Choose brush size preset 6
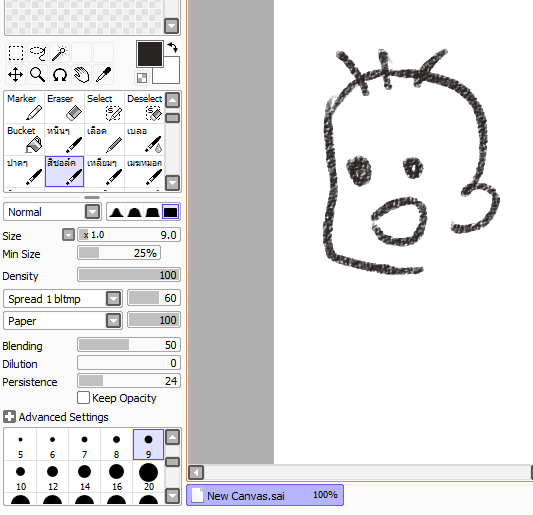 (52, 445)
